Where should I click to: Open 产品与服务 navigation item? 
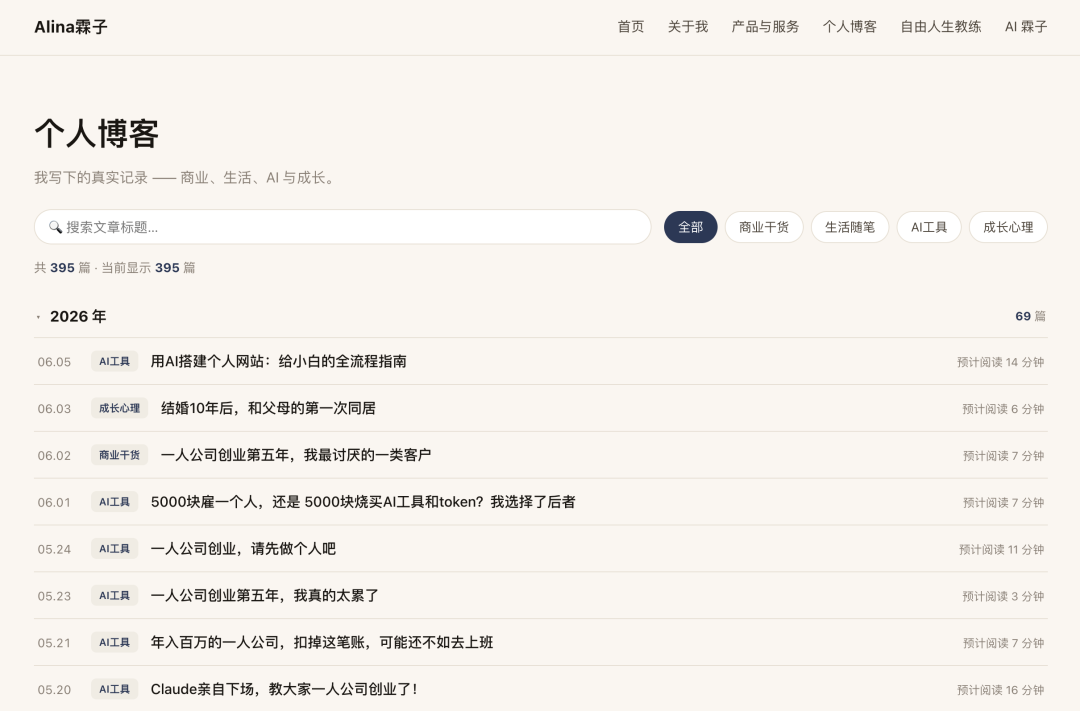tap(765, 27)
